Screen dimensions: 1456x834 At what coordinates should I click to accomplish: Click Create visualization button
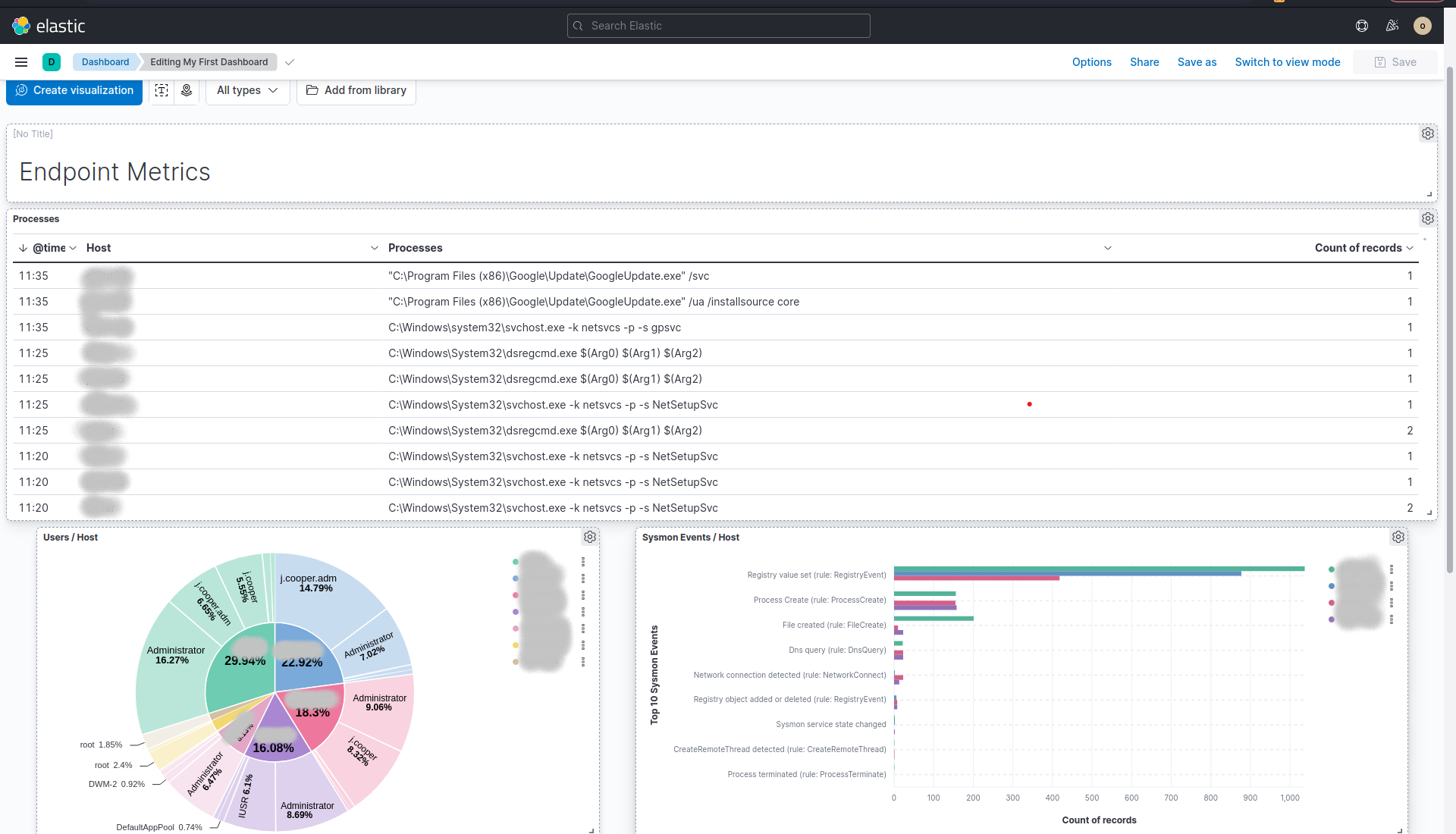(74, 90)
